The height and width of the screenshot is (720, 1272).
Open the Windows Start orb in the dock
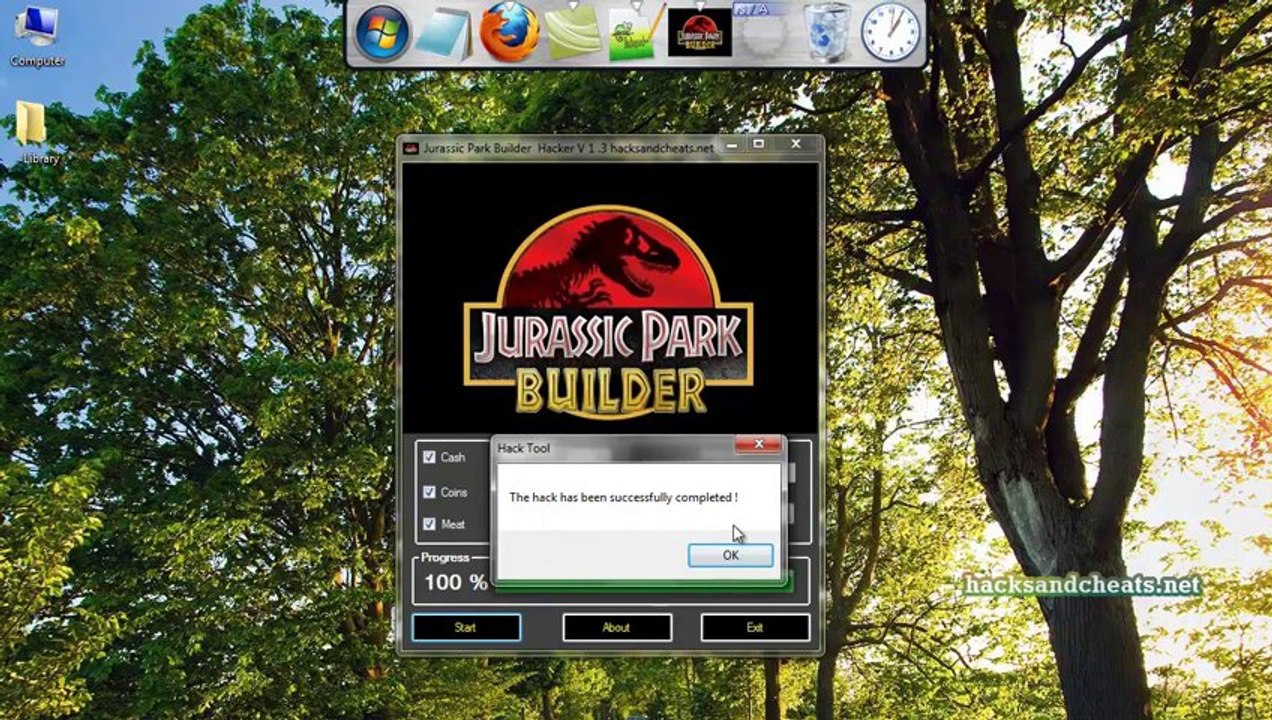click(x=382, y=33)
